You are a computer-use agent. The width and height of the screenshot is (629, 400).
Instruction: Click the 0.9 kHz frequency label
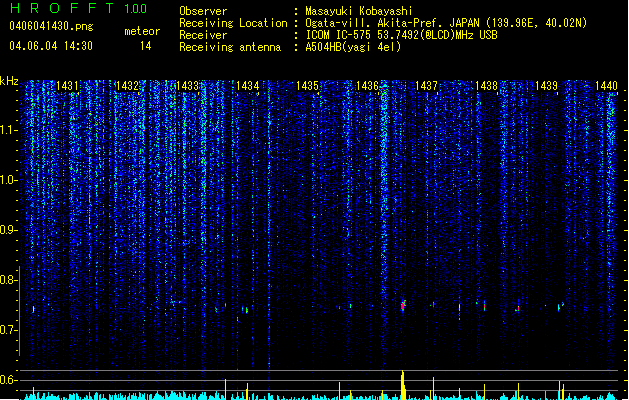tap(8, 230)
